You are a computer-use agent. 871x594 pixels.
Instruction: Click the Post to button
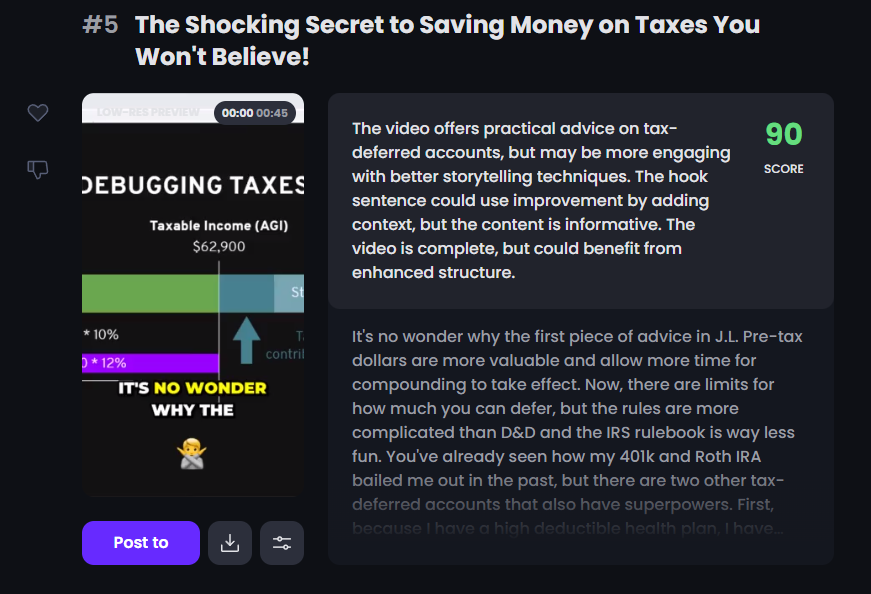[x=141, y=543]
